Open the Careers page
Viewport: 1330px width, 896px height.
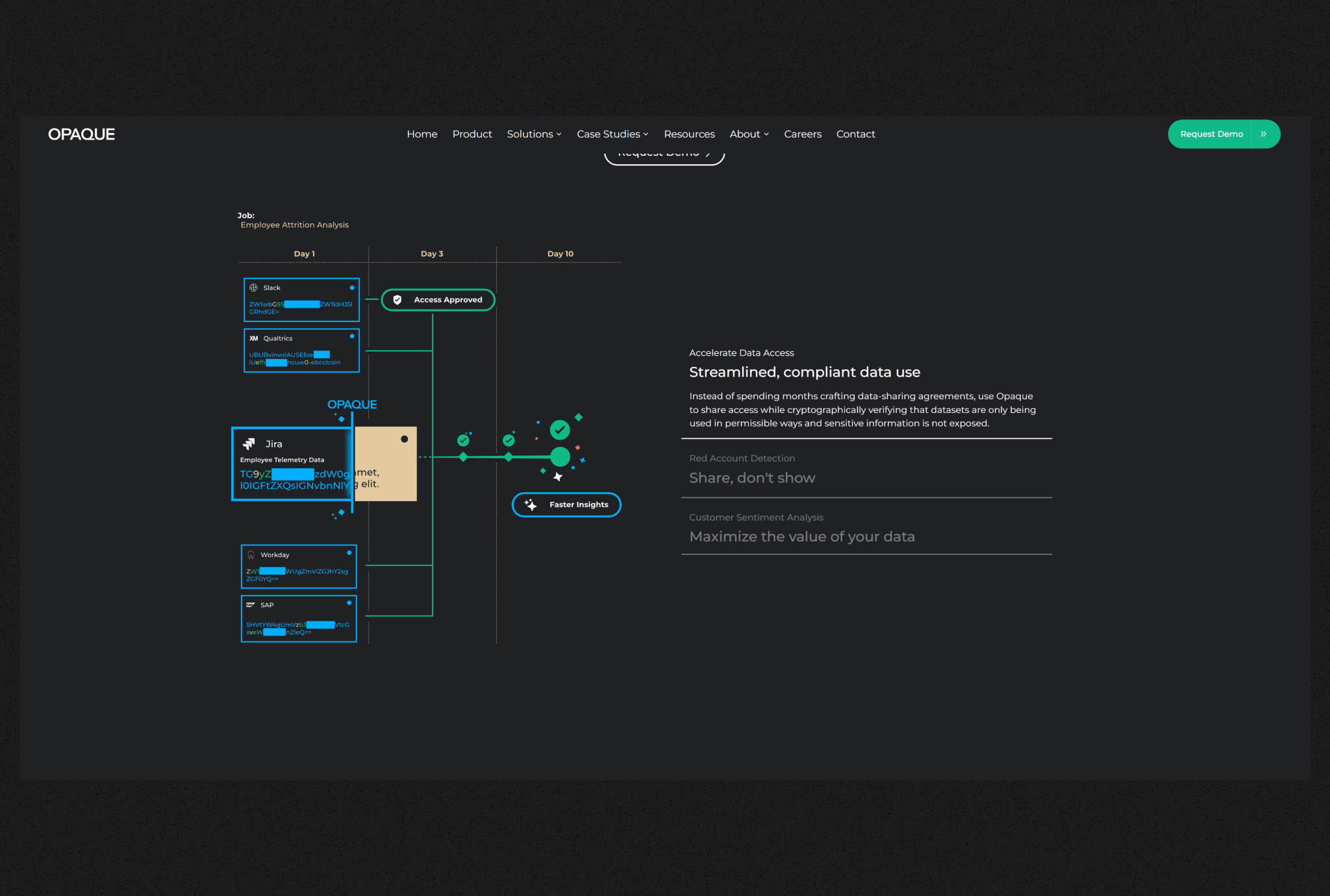coord(803,134)
